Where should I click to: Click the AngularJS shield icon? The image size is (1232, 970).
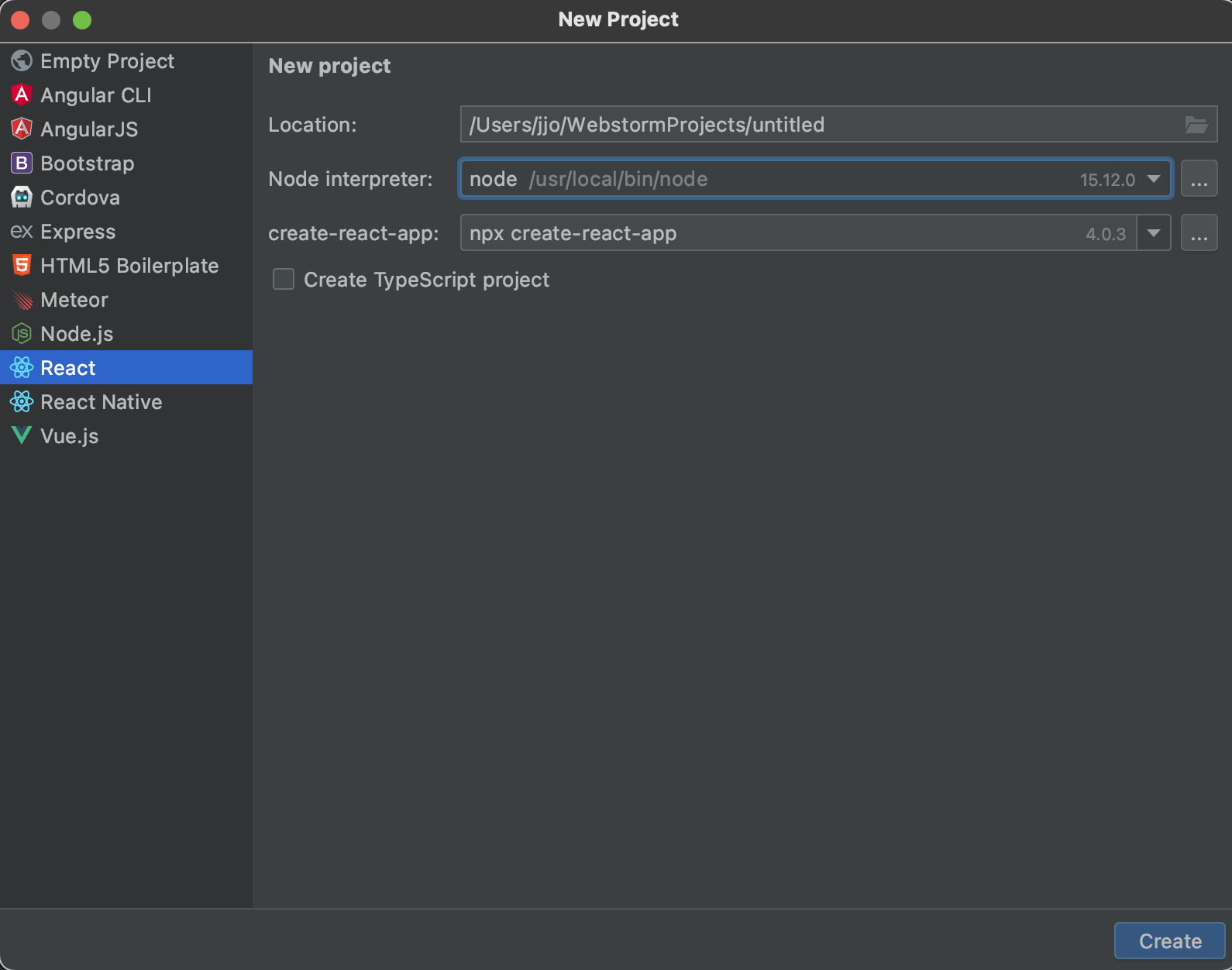22,129
